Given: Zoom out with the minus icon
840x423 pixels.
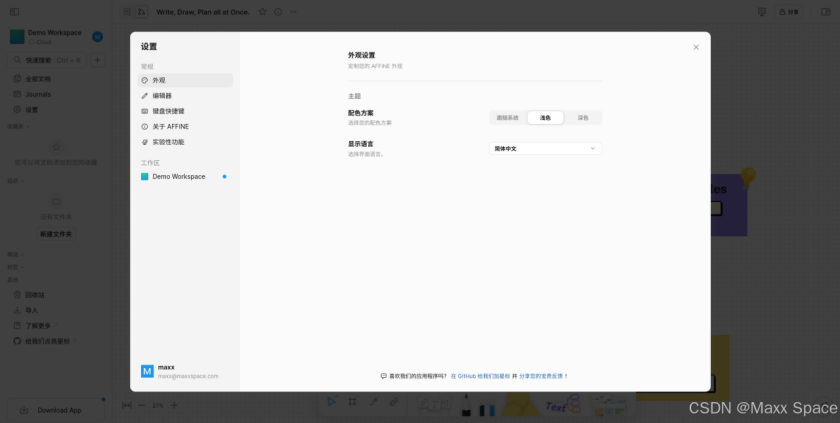Looking at the screenshot, I should tap(141, 405).
